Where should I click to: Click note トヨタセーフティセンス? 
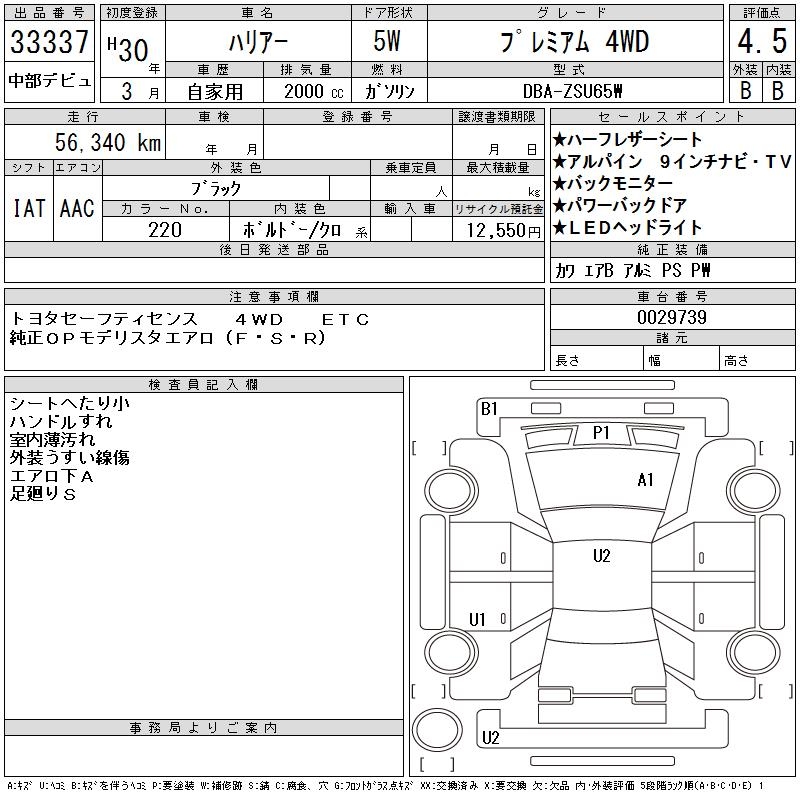pyautogui.click(x=104, y=319)
